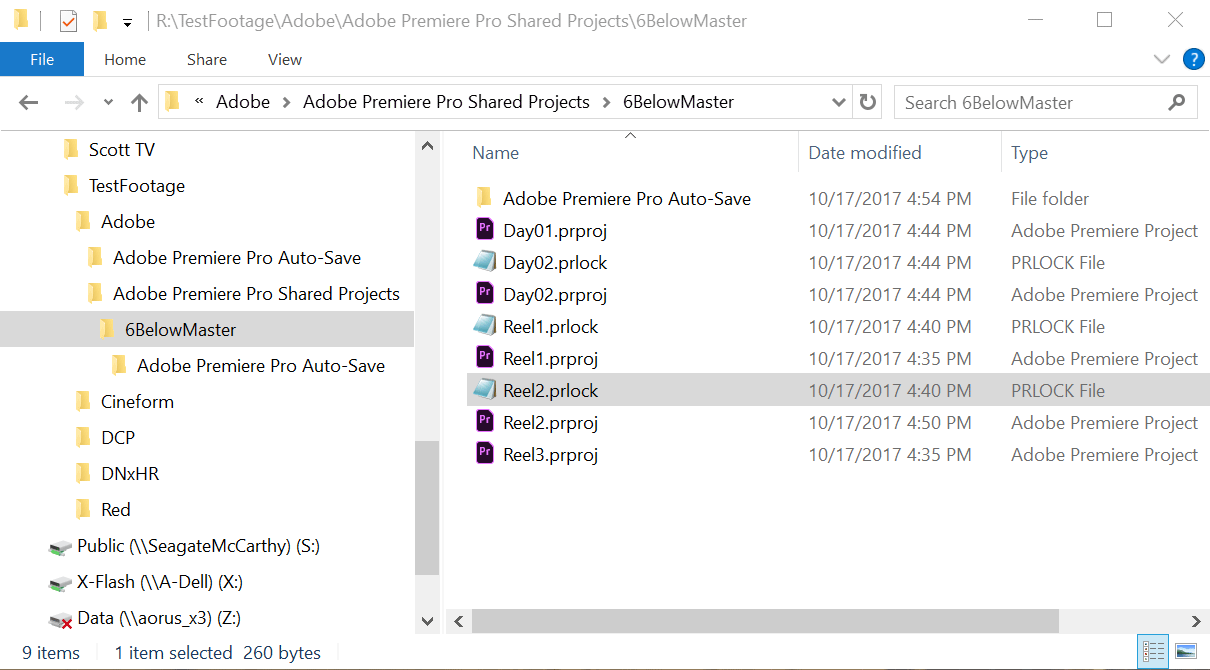Viewport: 1210px width, 670px height.
Task: Click the horizontal scrollbar left arrow
Action: click(459, 620)
